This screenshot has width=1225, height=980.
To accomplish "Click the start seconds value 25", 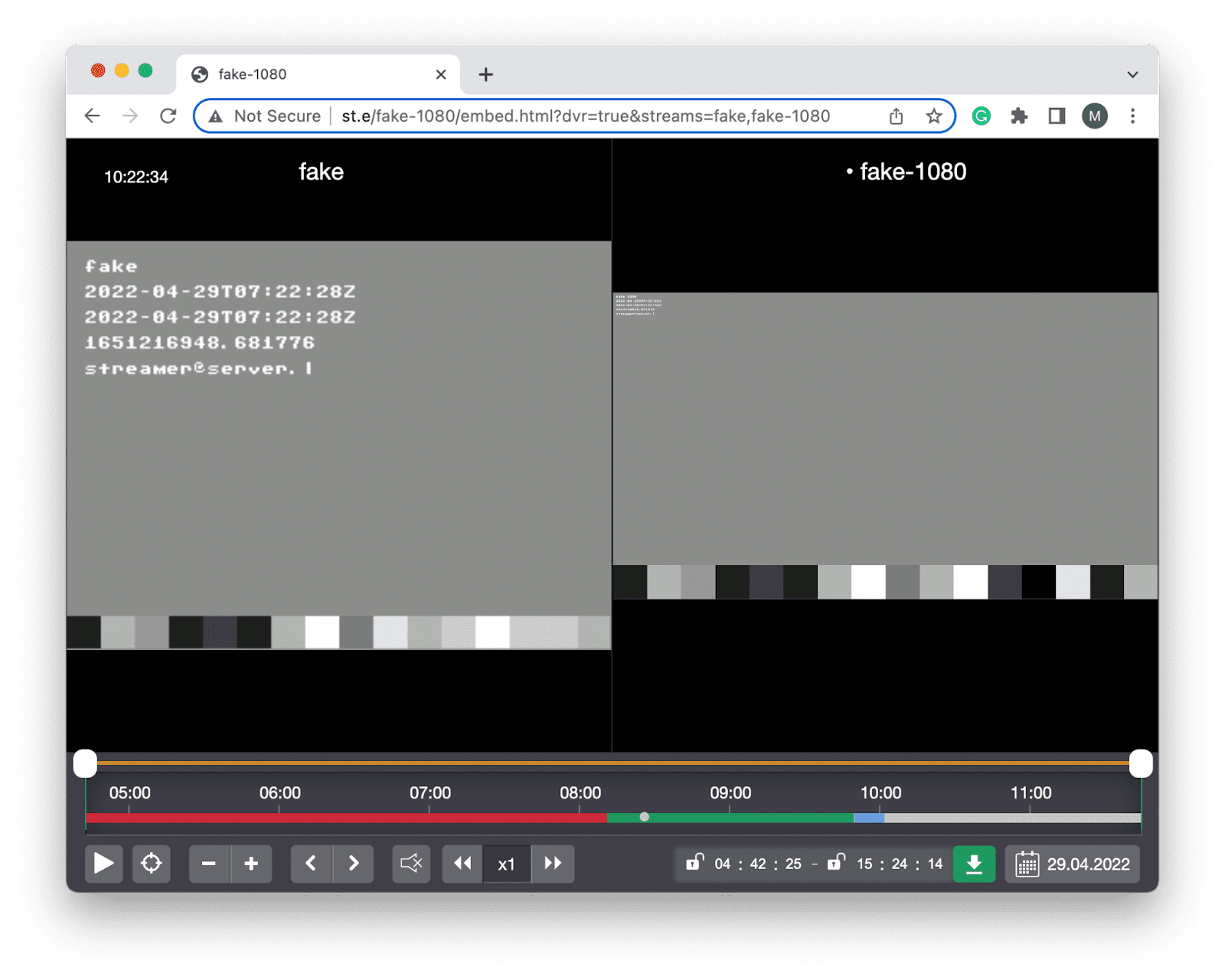I will [x=793, y=864].
